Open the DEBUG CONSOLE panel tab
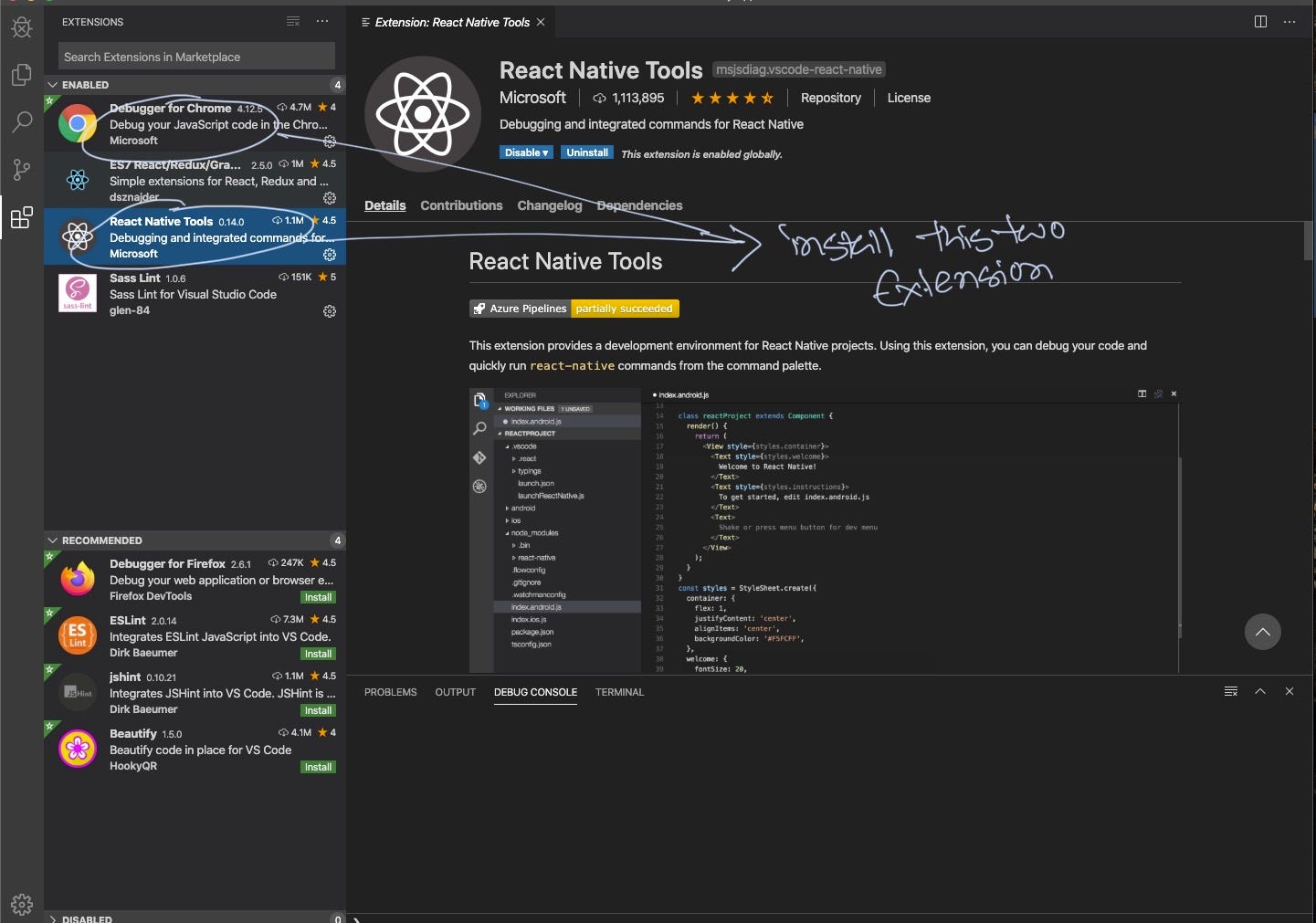This screenshot has width=1316, height=923. click(x=535, y=692)
